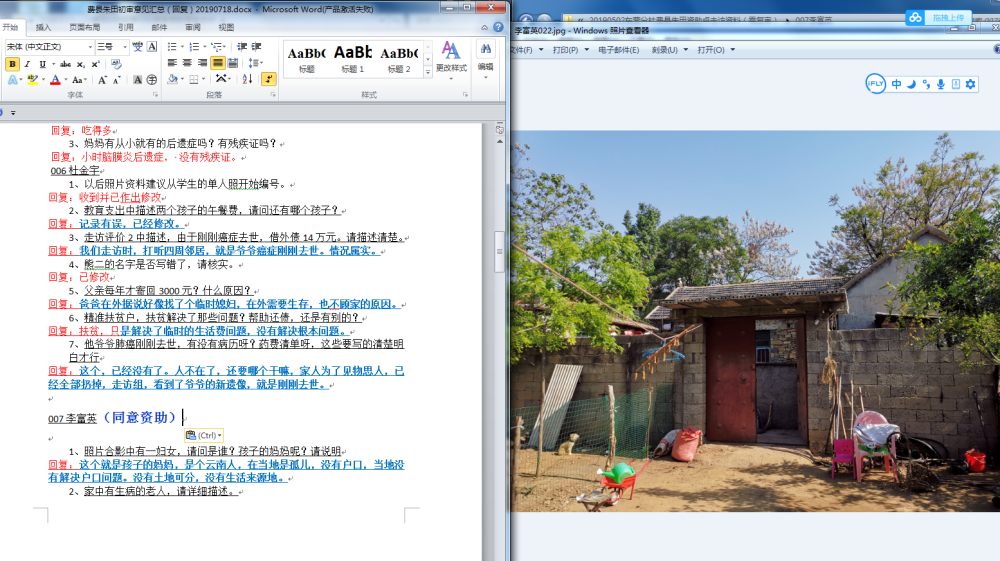Viewport: 1000px width, 561px height.
Task: Switch to the 视图 ribbon tab
Action: [x=226, y=27]
